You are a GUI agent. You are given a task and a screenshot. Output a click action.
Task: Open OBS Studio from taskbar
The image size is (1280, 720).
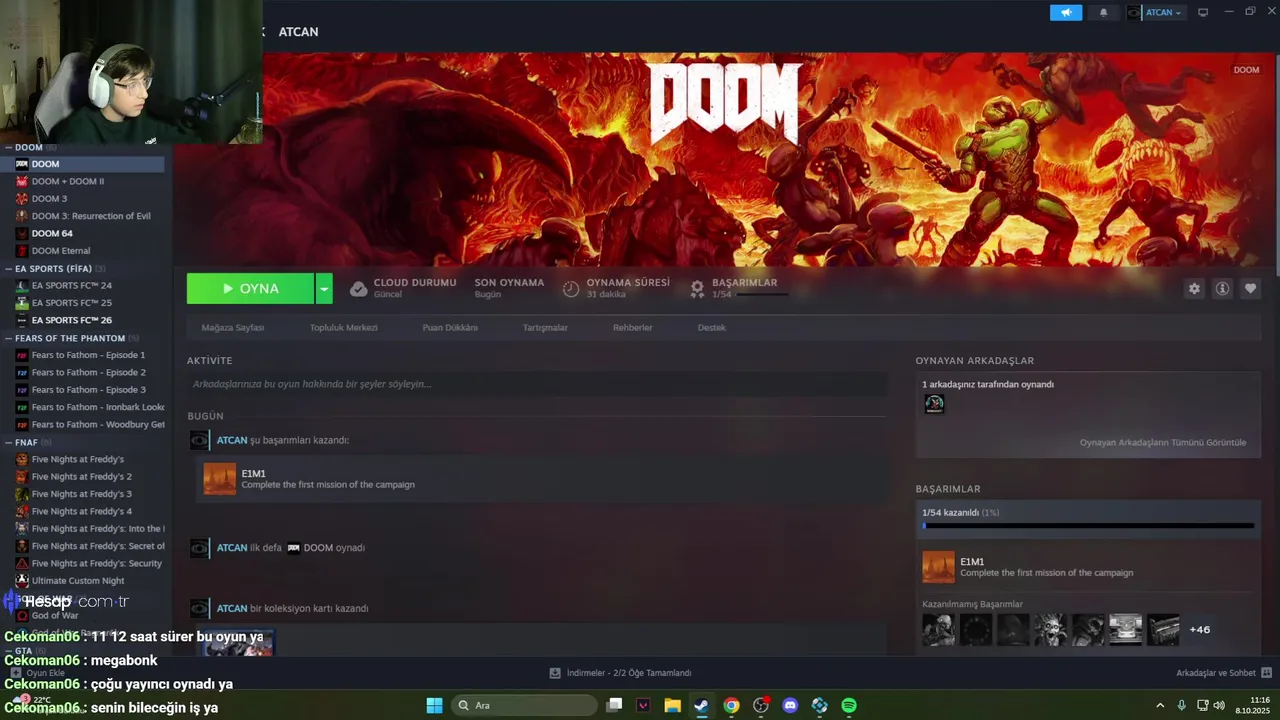pos(761,705)
